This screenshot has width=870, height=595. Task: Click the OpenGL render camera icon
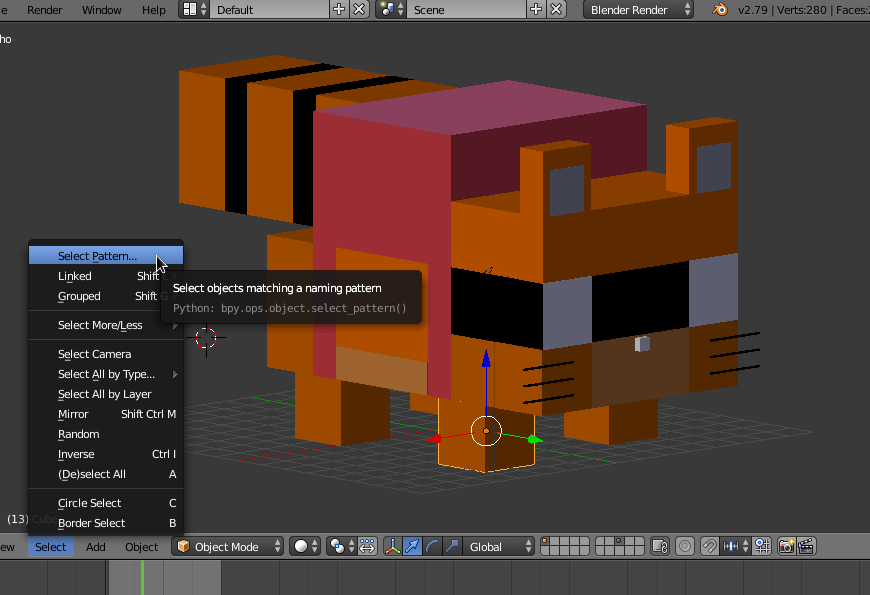click(x=786, y=546)
